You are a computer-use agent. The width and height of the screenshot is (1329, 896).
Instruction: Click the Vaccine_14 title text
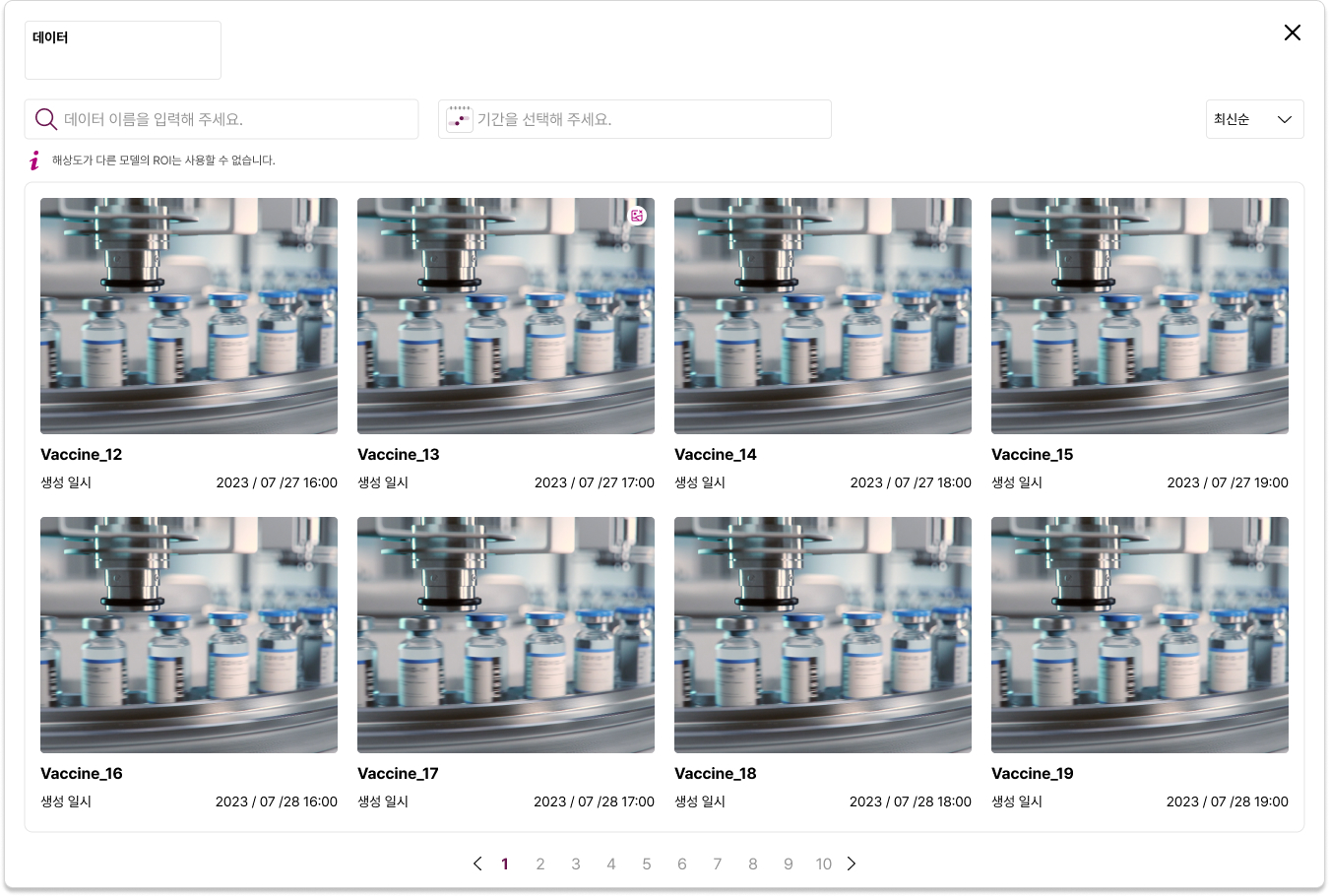716,454
